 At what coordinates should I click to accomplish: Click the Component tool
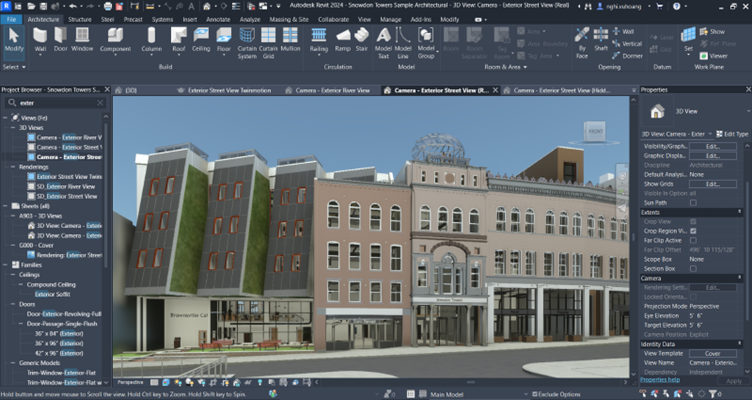[115, 39]
